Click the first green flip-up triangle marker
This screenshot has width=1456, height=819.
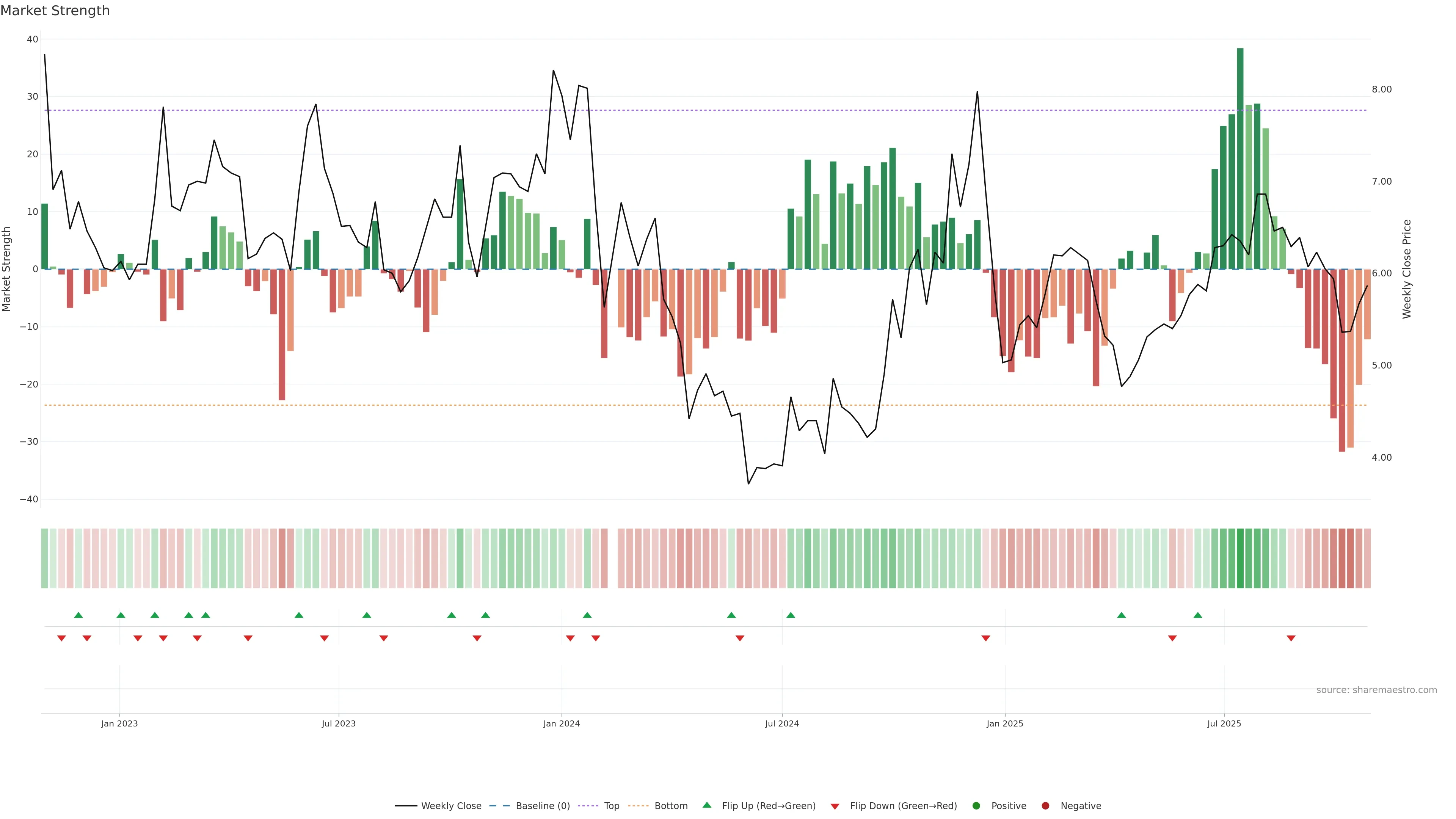(78, 615)
